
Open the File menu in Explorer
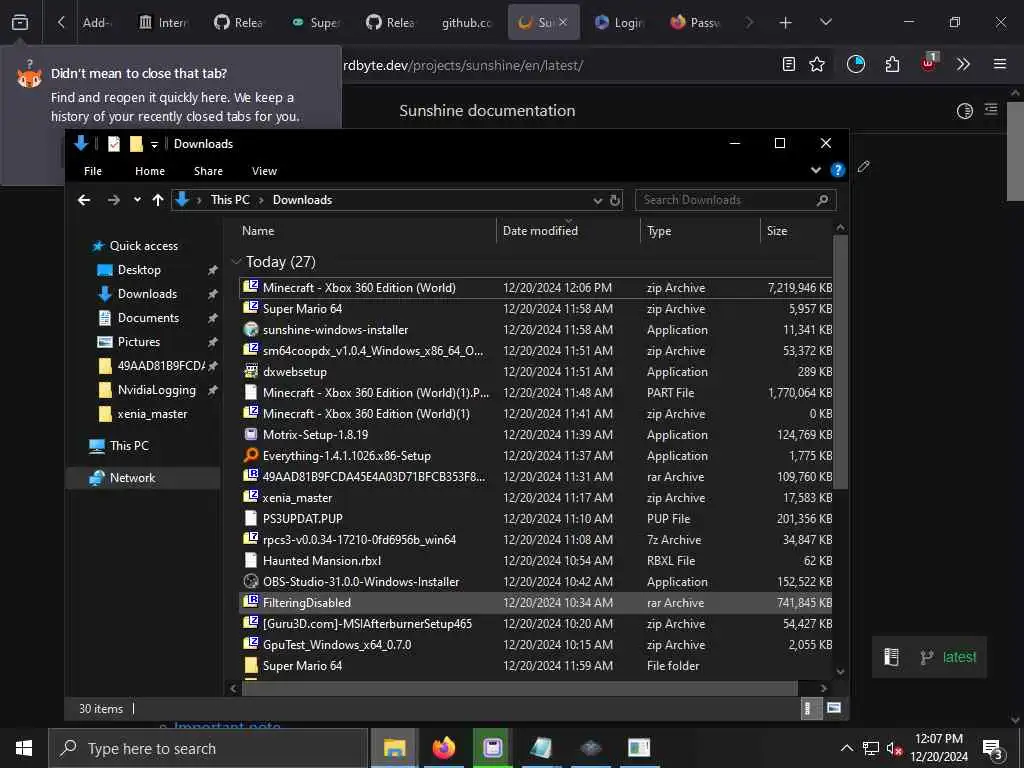[x=93, y=171]
